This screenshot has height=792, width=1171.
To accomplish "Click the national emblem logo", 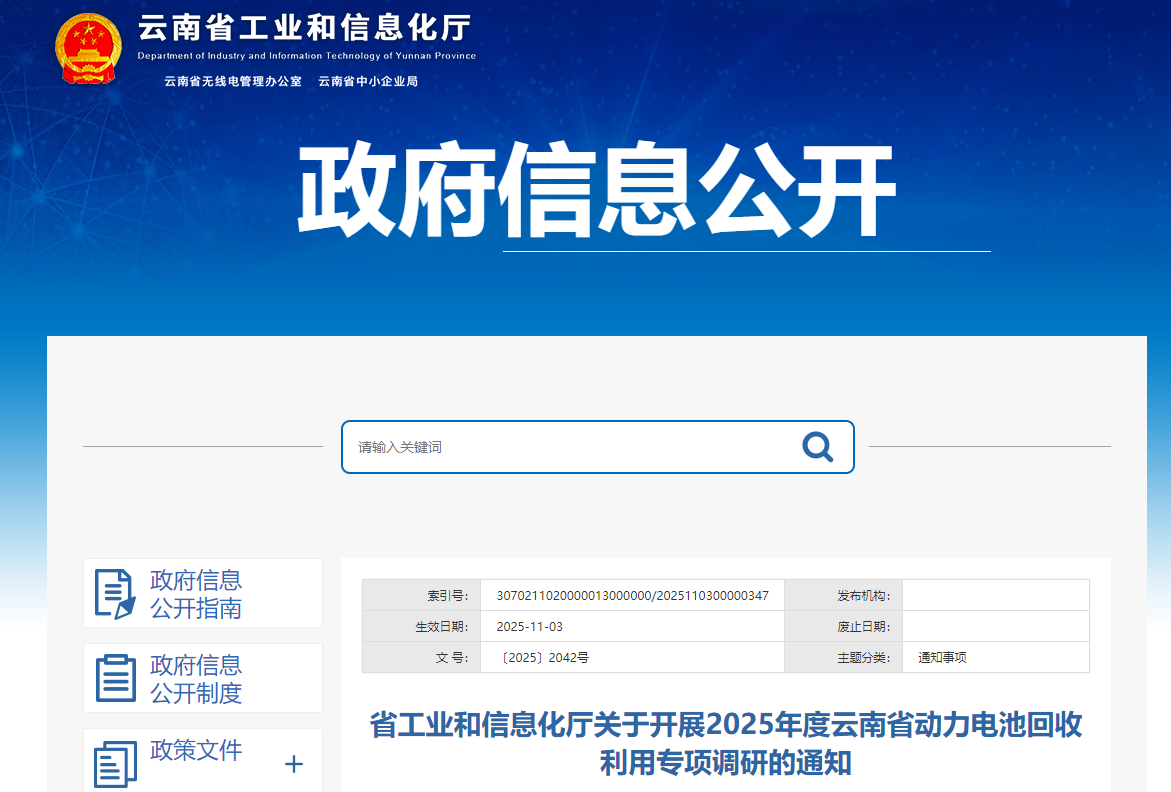I will [x=89, y=47].
